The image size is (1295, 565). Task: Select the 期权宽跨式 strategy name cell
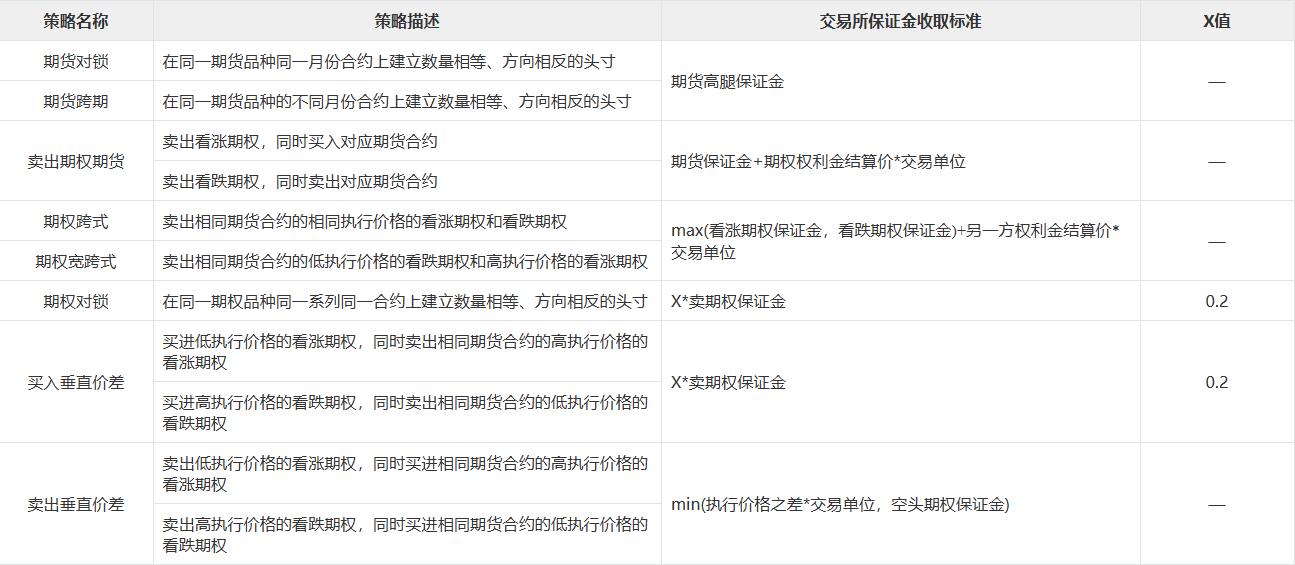76,261
